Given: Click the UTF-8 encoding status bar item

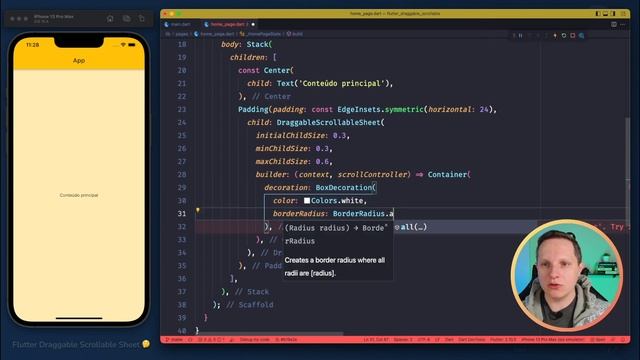Looking at the screenshot, I should [x=424, y=340].
